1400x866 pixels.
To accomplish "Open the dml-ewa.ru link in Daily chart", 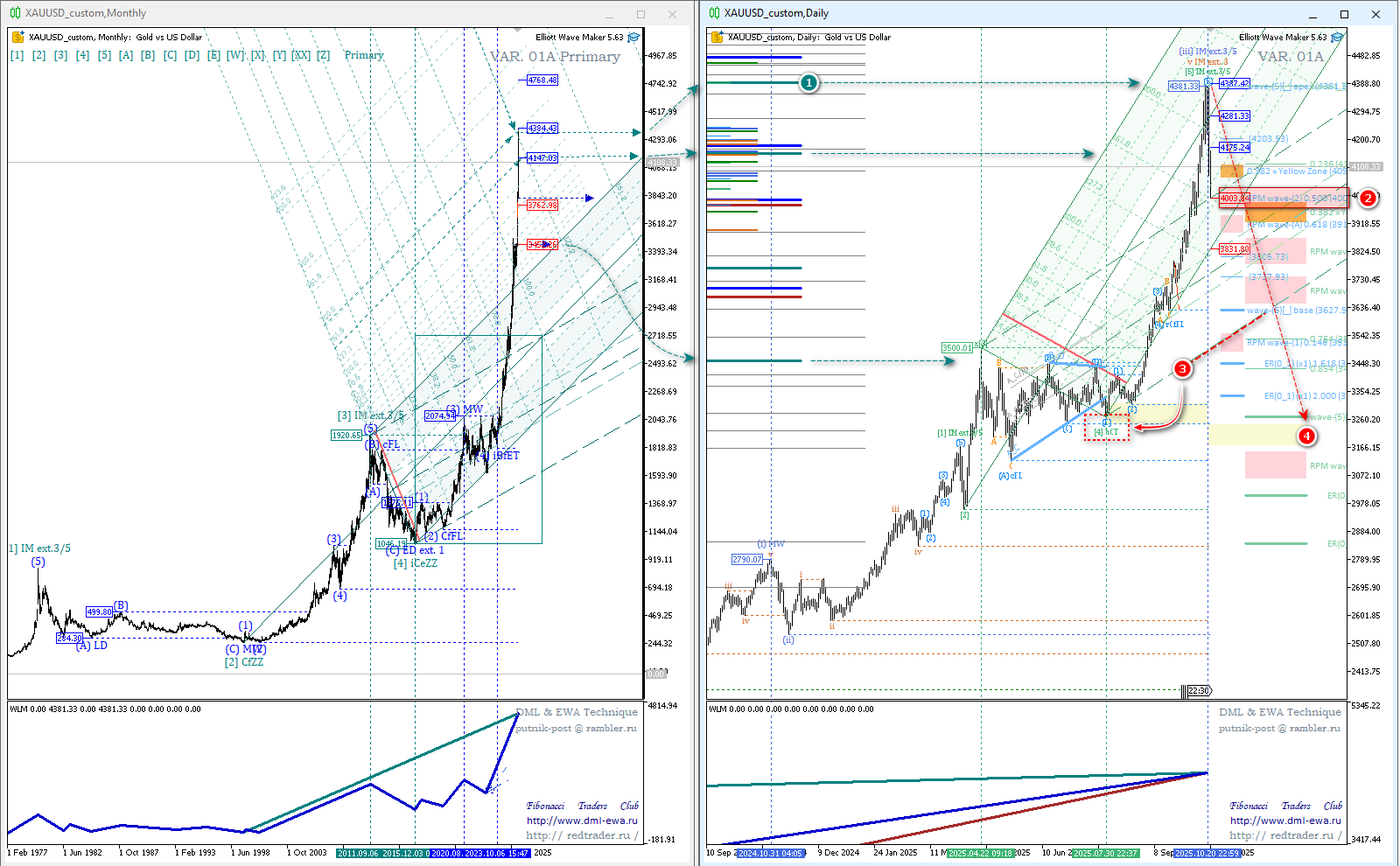I will pyautogui.click(x=1284, y=821).
